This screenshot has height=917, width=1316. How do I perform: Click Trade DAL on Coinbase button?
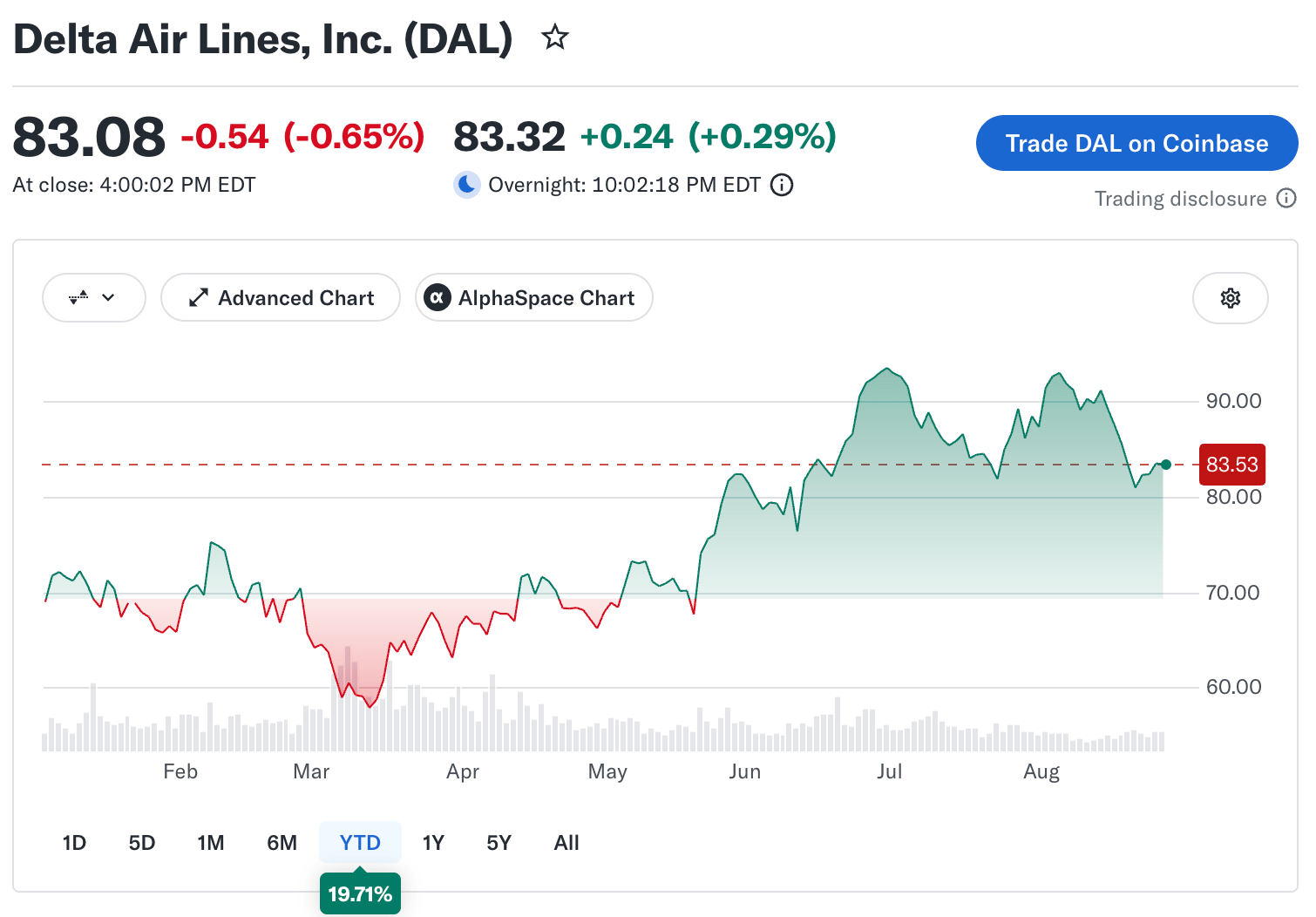(1136, 143)
